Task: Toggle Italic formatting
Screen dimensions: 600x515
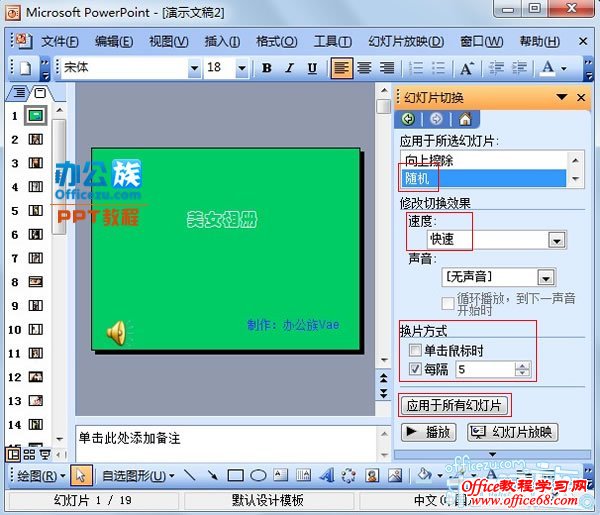Action: pyautogui.click(x=290, y=68)
